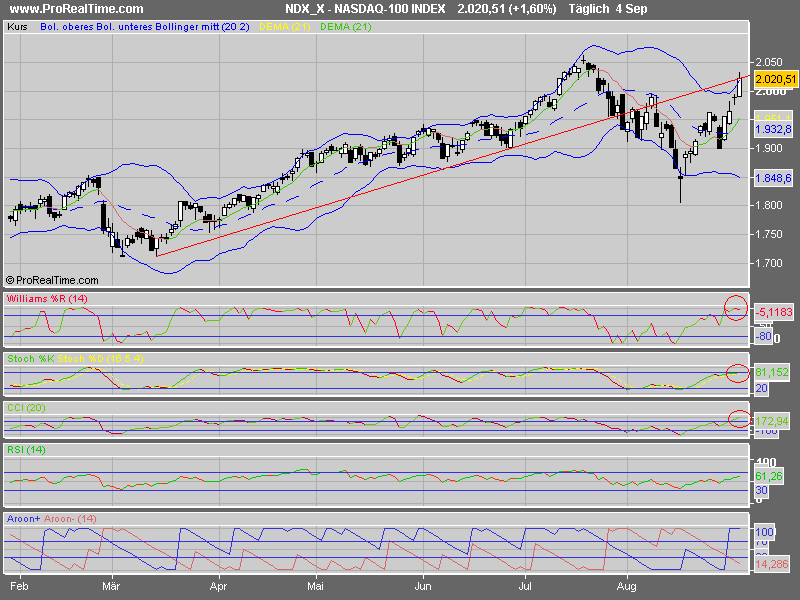Click the Kurs legend label
This screenshot has height=600, width=800.
pos(17,27)
